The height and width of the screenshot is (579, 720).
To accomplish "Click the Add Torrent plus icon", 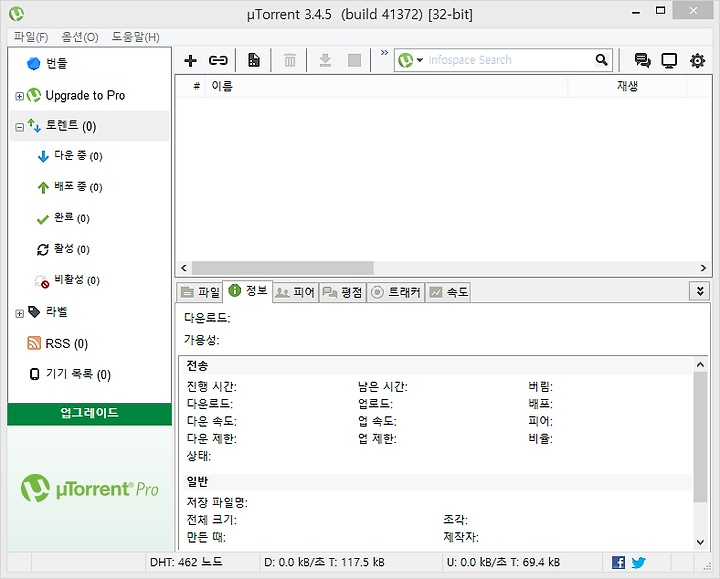I will (x=190, y=60).
